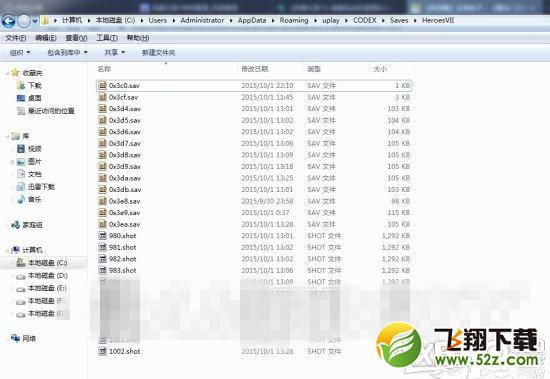Select file icon of 0x3db.sav
Viewport: 550px width, 379px height.
point(102,190)
